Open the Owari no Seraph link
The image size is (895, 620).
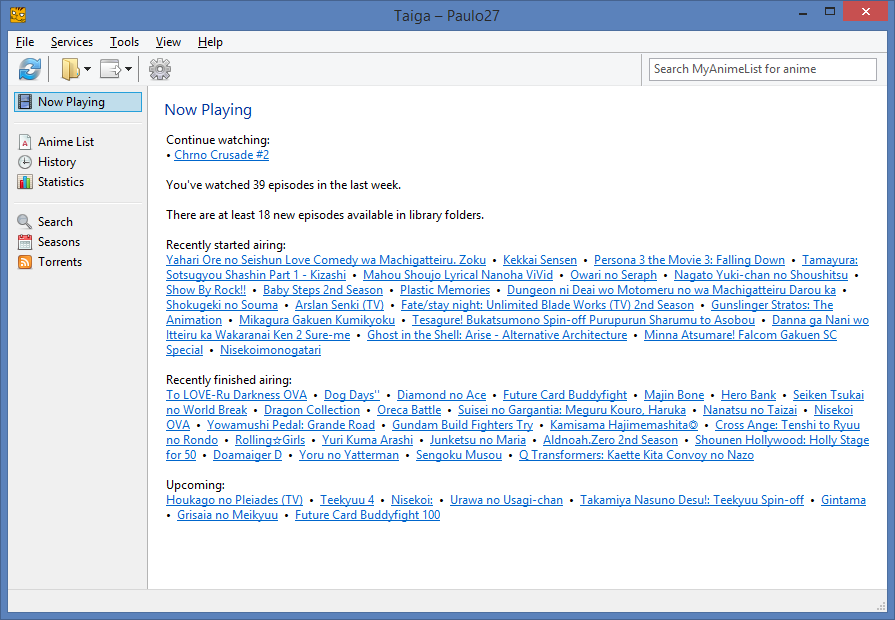(614, 275)
